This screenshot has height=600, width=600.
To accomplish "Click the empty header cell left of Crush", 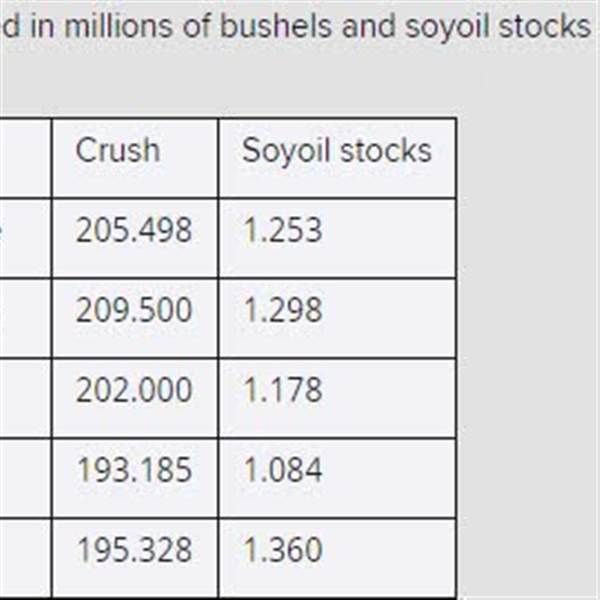I will [x=25, y=158].
